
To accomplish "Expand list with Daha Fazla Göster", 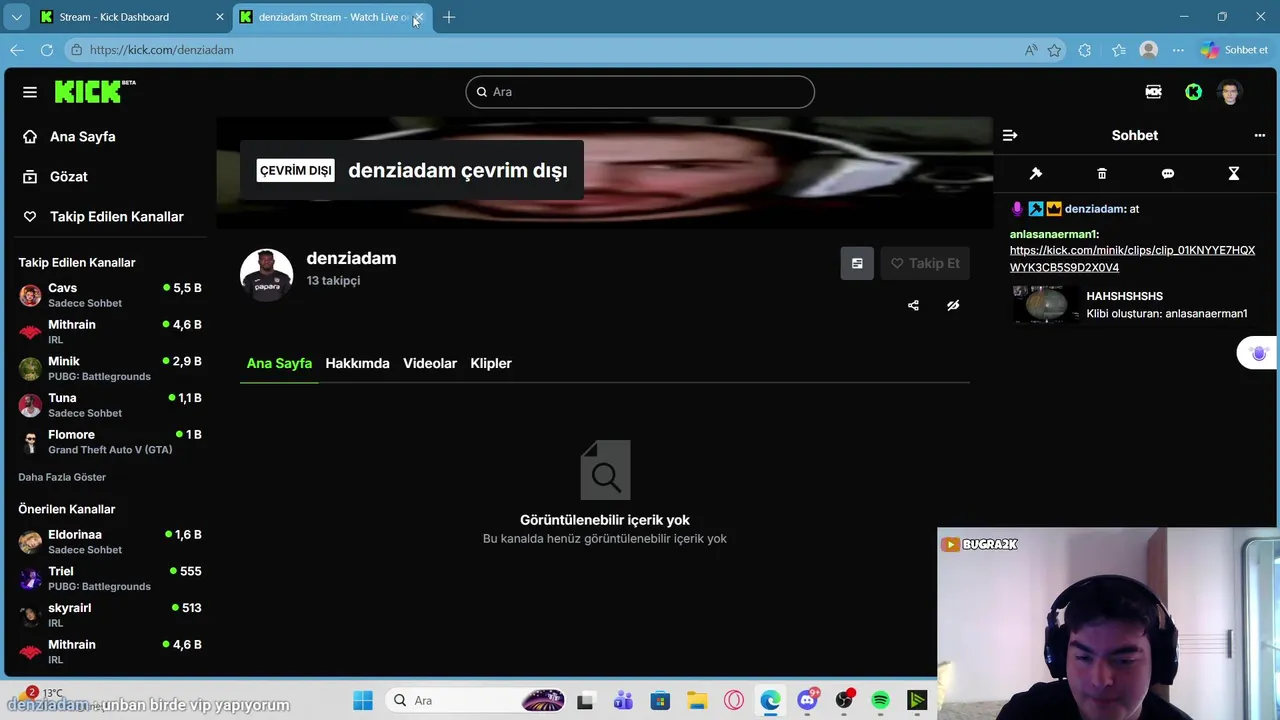I will point(62,477).
